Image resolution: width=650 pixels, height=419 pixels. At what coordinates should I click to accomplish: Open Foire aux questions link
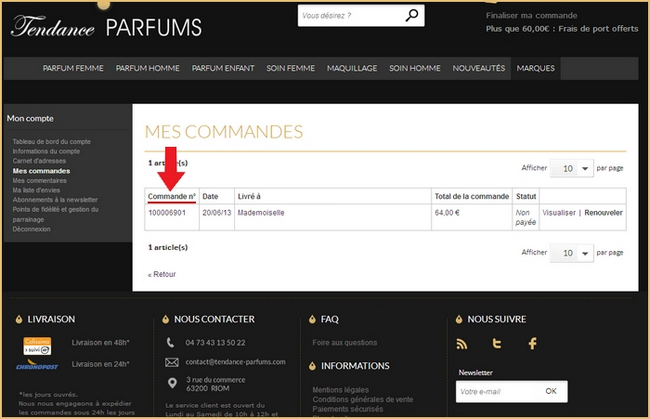[x=344, y=343]
